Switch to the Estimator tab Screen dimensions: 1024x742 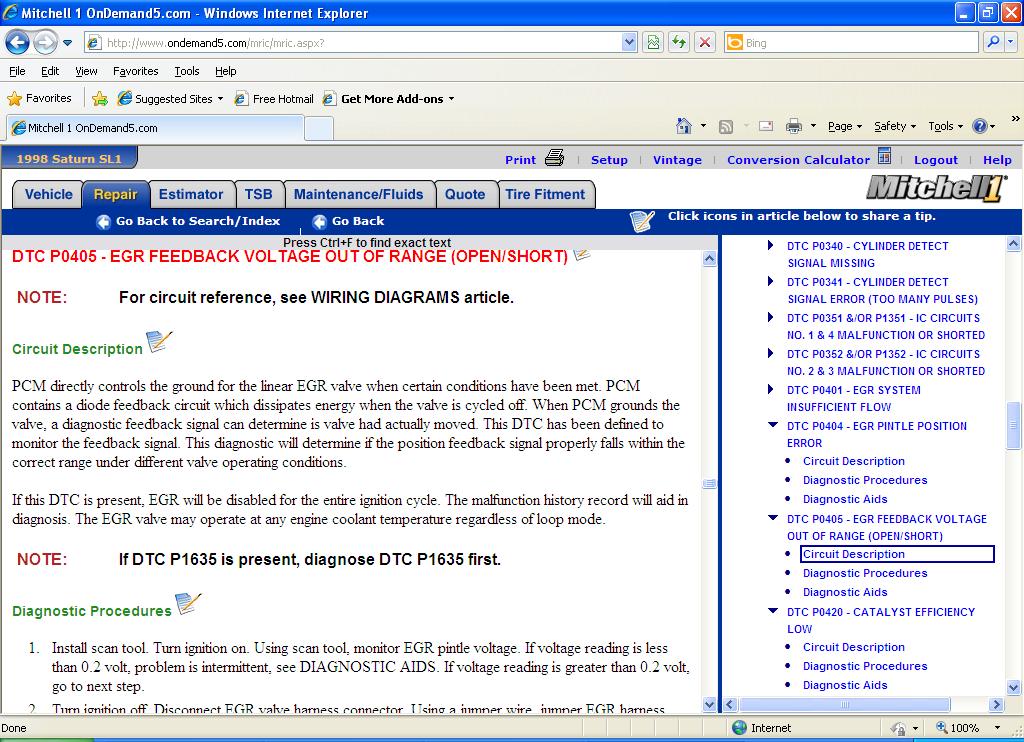[191, 194]
